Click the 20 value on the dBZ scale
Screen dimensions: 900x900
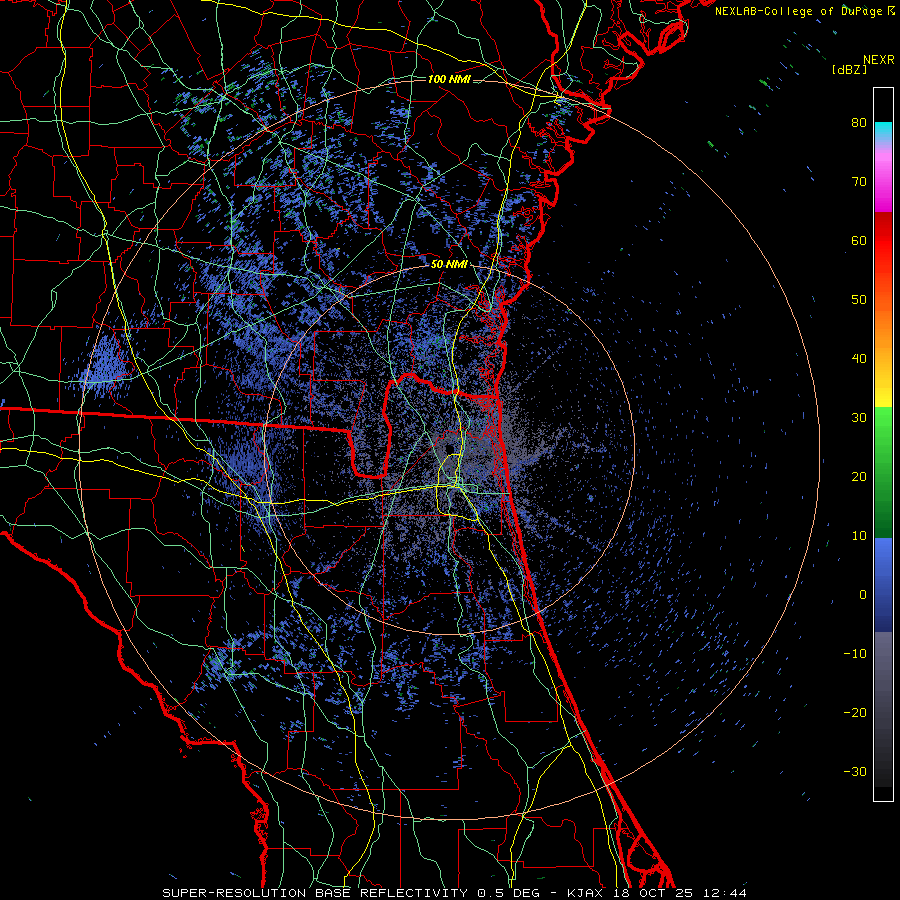[859, 476]
